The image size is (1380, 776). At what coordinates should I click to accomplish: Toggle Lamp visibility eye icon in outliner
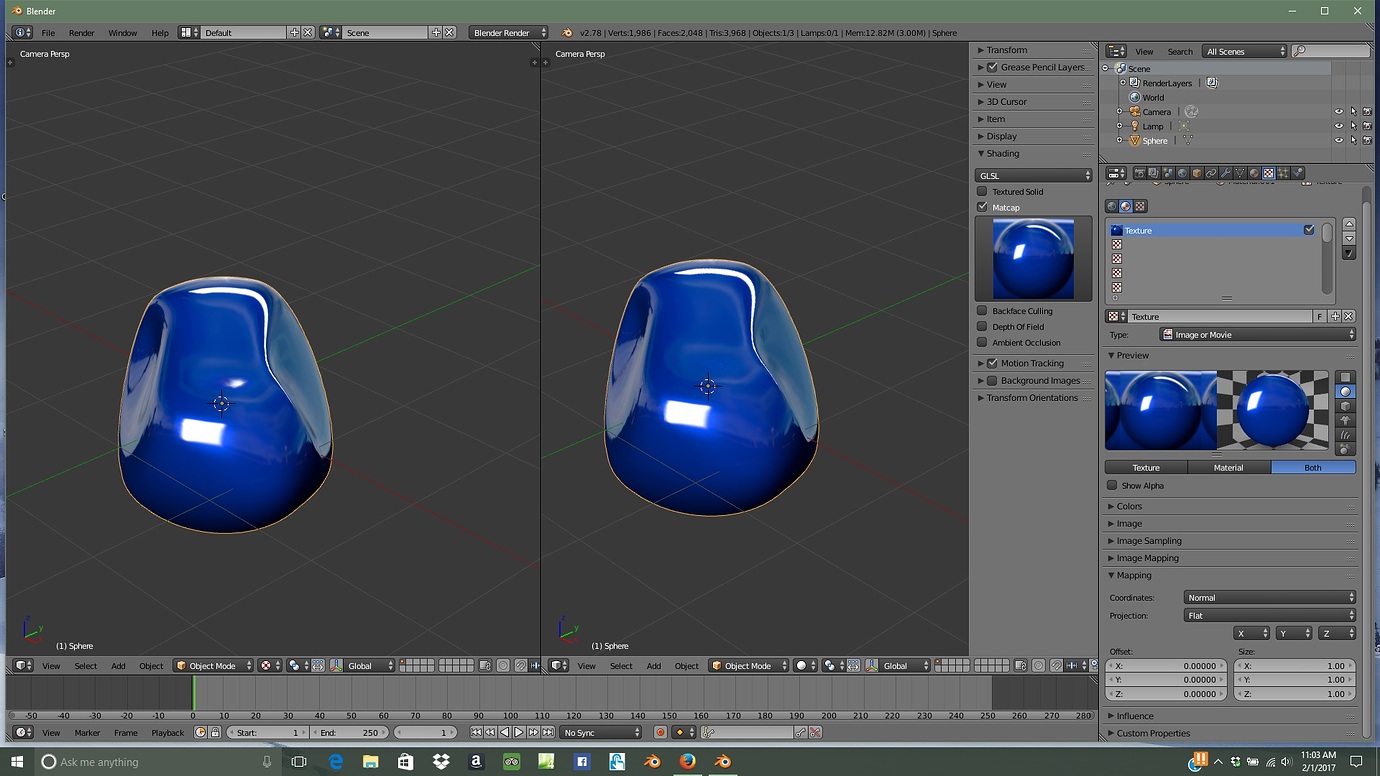tap(1339, 126)
